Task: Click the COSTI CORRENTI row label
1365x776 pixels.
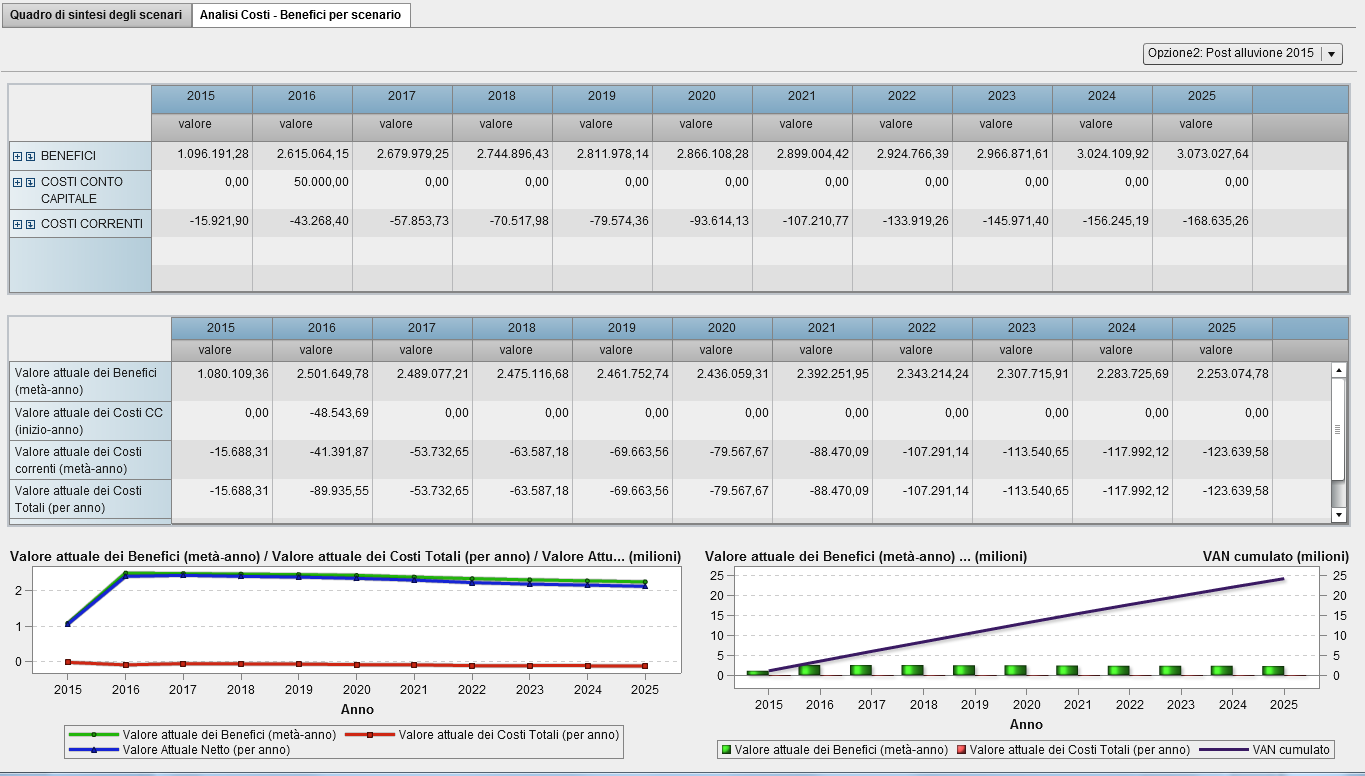Action: (x=92, y=224)
